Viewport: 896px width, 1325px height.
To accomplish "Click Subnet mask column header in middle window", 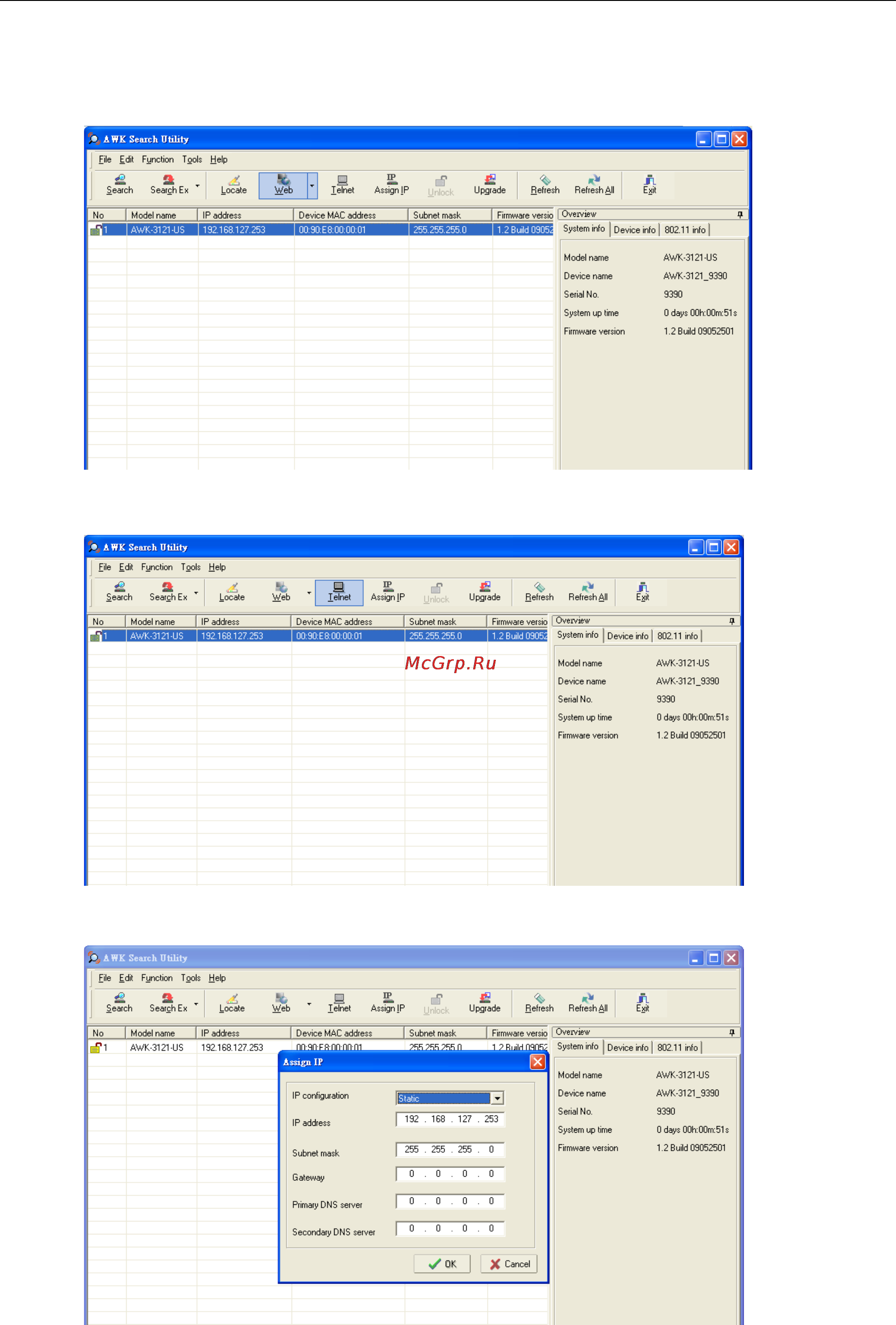I will click(446, 621).
